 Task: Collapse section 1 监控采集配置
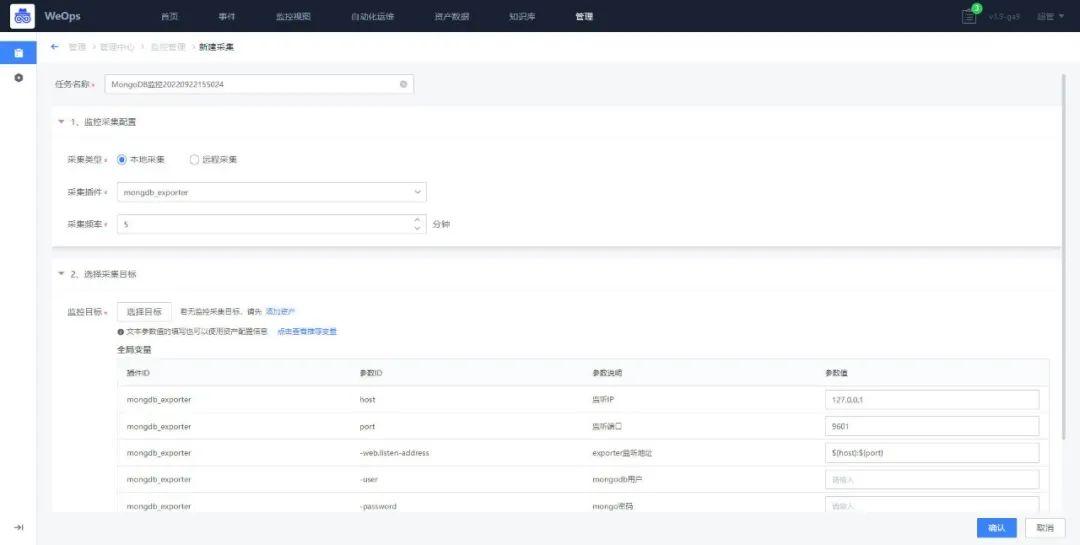point(61,122)
